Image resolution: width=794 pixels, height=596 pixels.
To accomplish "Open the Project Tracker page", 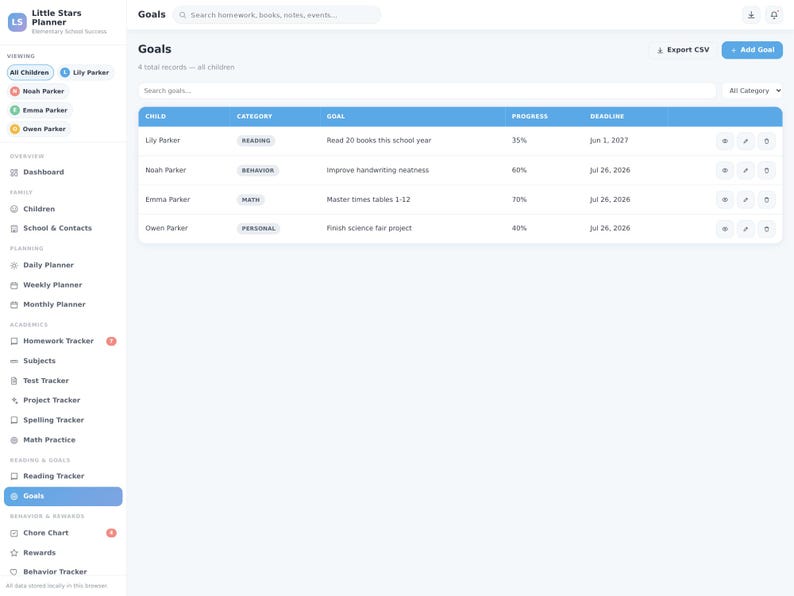I will pyautogui.click(x=63, y=400).
